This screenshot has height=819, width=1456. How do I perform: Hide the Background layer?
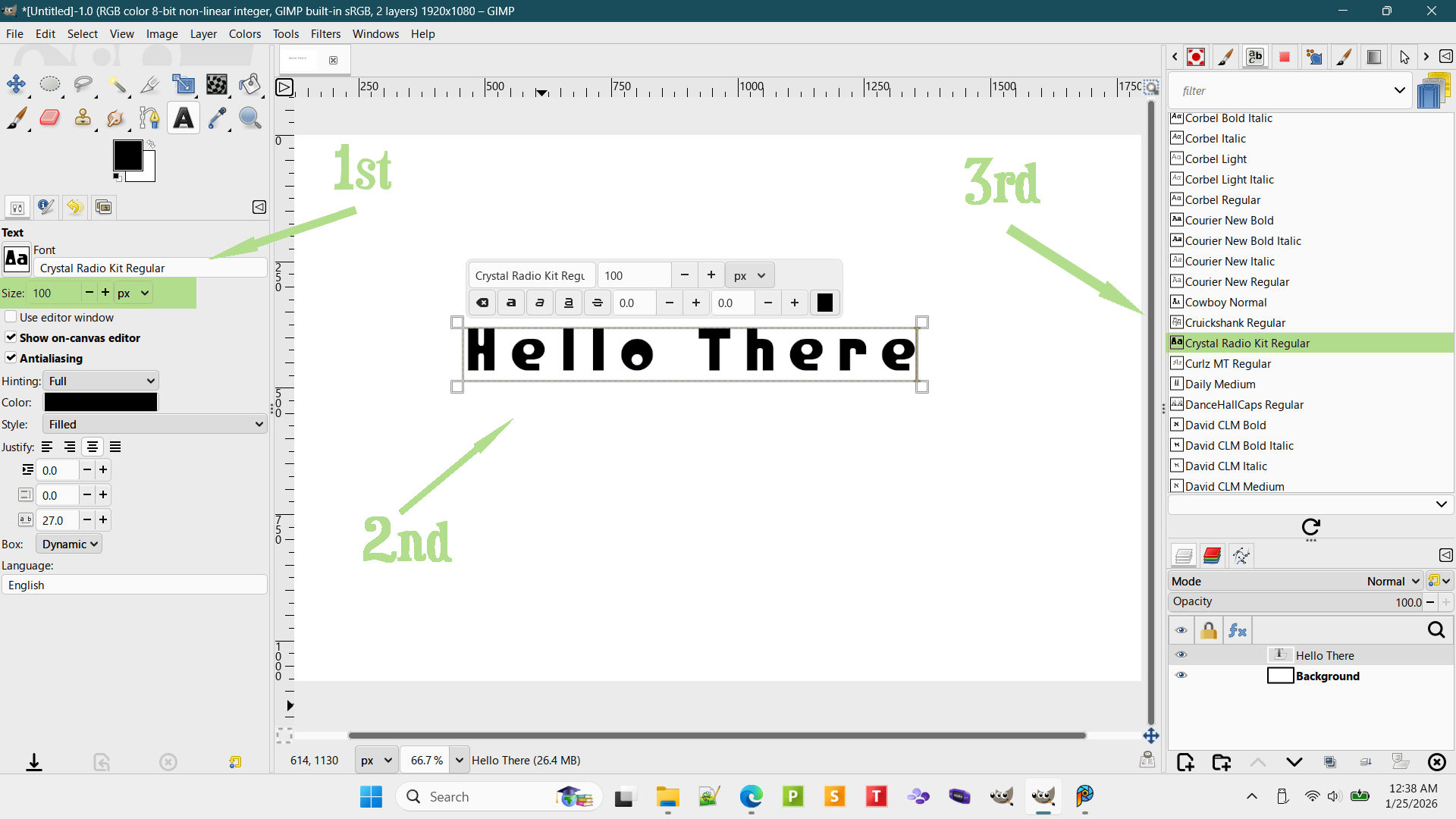click(1181, 675)
